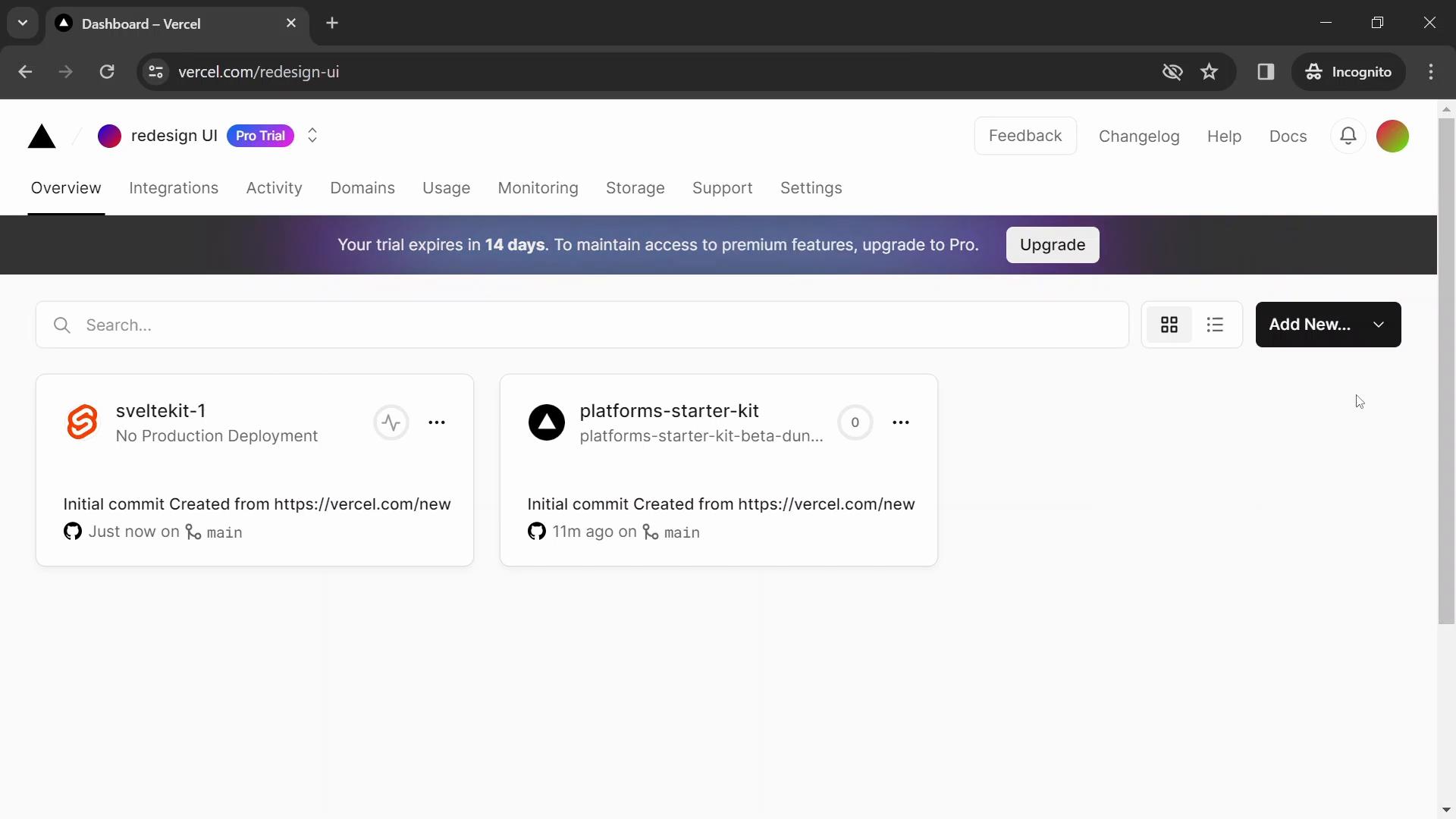Select the Activity tab

click(275, 187)
